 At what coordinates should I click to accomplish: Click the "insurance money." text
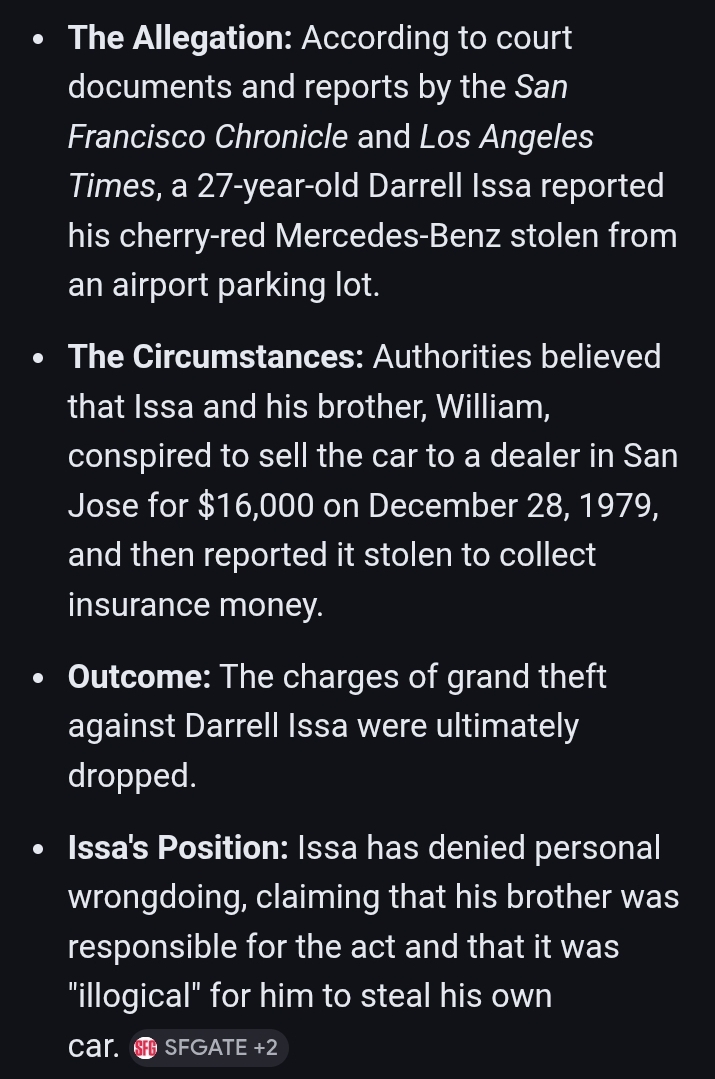coord(195,605)
